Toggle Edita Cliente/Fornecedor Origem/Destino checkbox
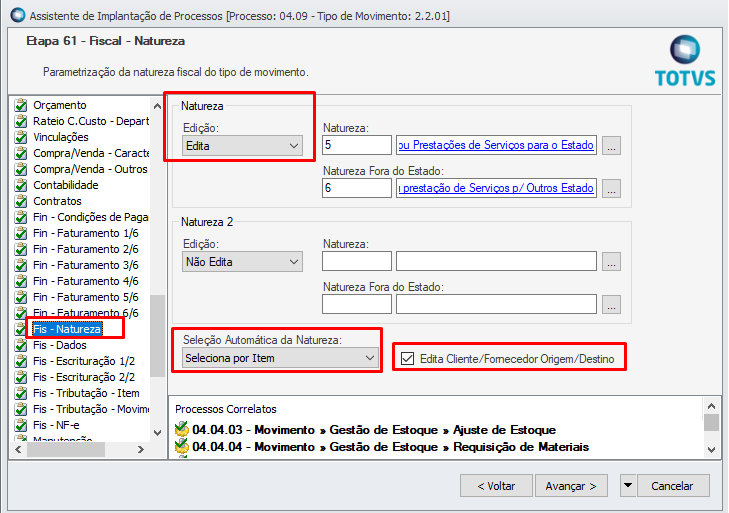 pyautogui.click(x=407, y=359)
